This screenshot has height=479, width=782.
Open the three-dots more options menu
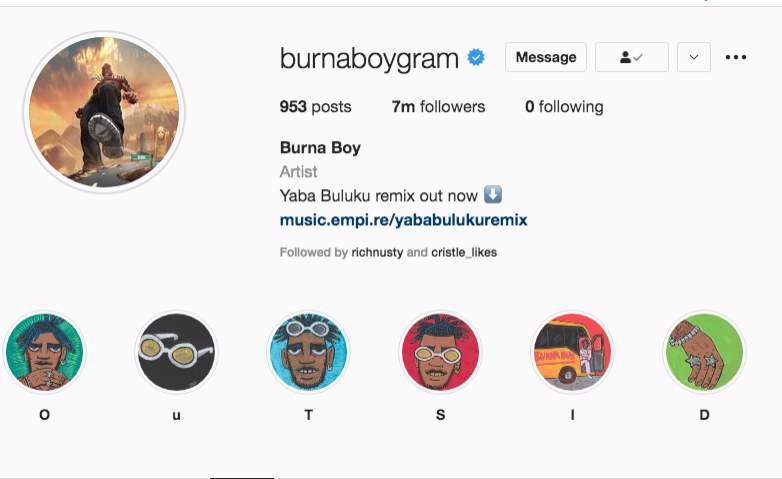(x=736, y=57)
